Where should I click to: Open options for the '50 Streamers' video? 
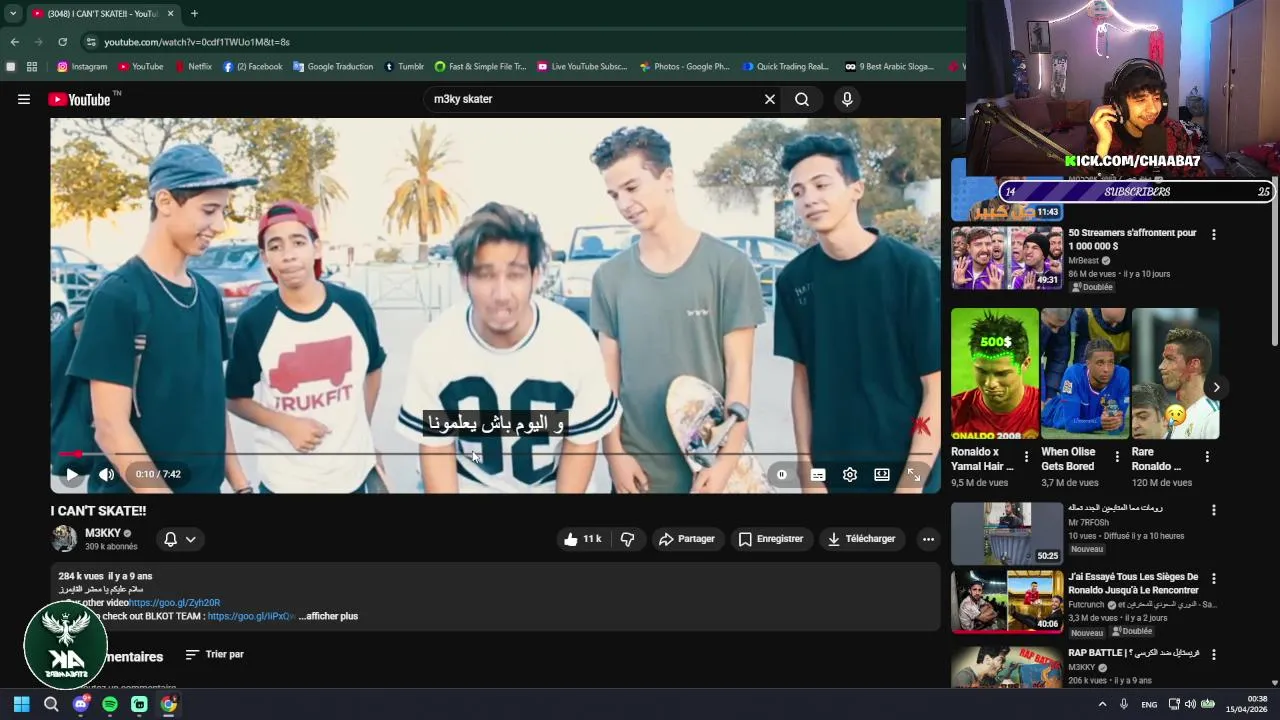coord(1214,235)
